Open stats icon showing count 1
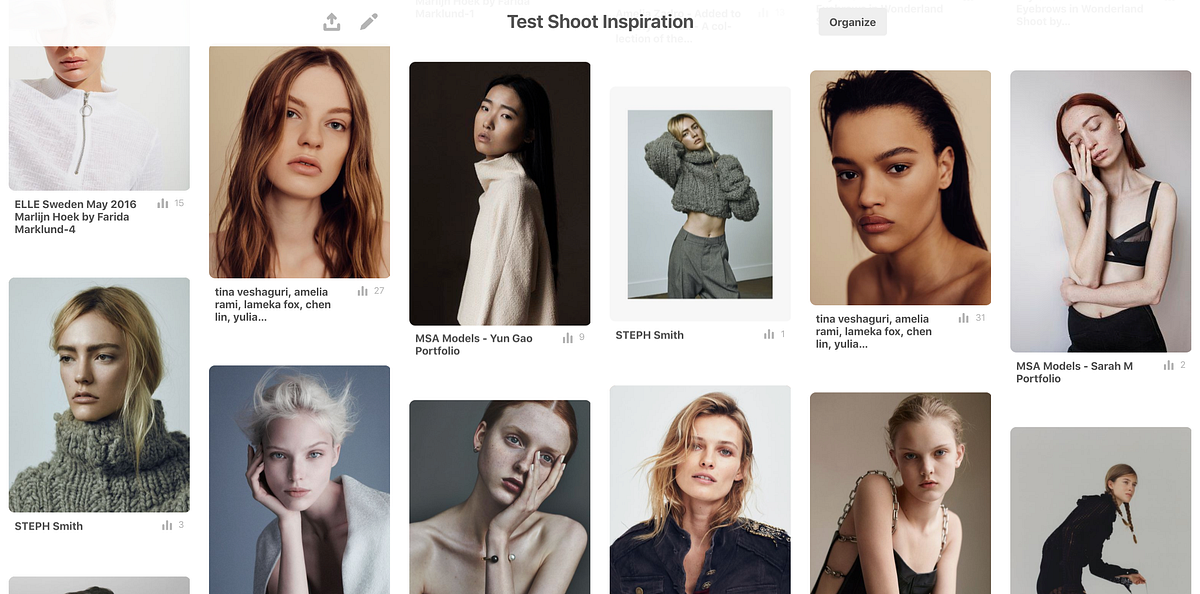 pyautogui.click(x=769, y=334)
